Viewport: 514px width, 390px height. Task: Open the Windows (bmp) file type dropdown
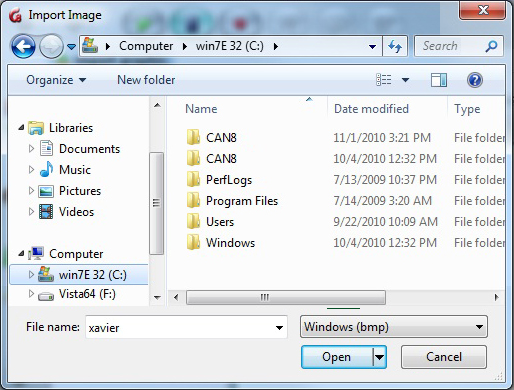click(394, 327)
